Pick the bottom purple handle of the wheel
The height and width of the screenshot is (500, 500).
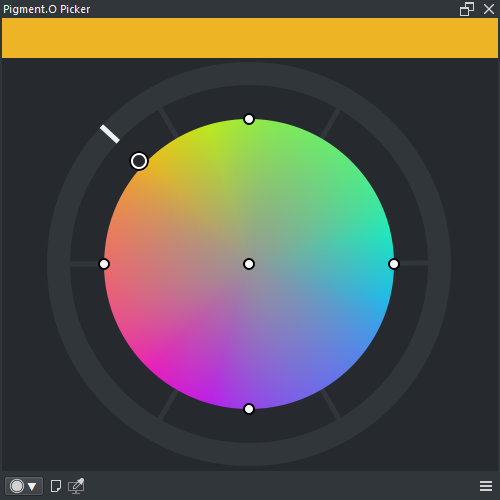pos(249,409)
